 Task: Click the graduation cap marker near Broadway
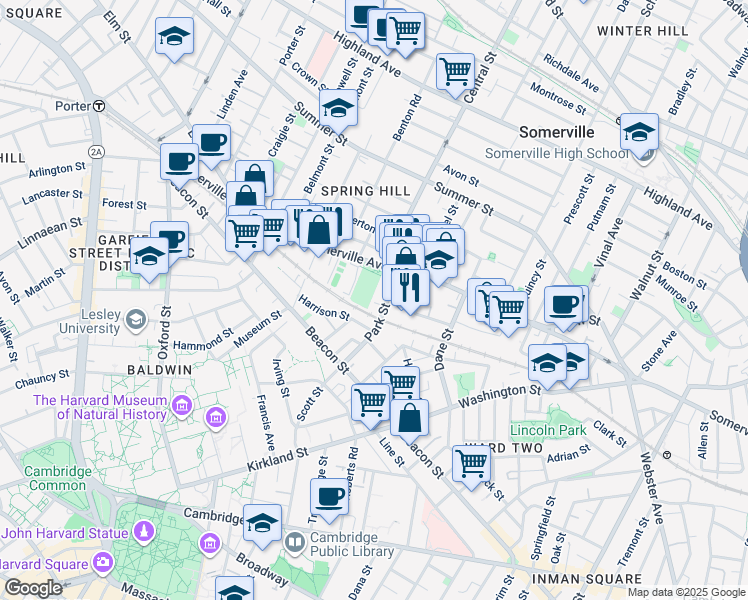click(263, 523)
